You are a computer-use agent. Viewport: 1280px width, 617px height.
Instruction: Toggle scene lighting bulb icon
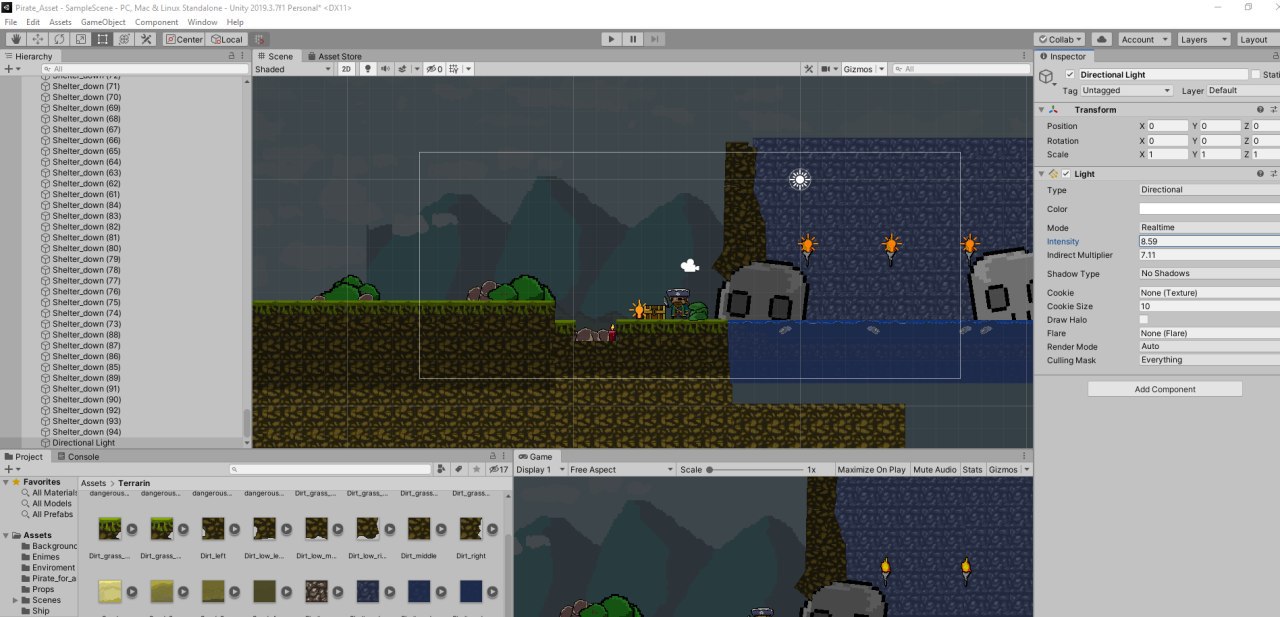point(368,69)
